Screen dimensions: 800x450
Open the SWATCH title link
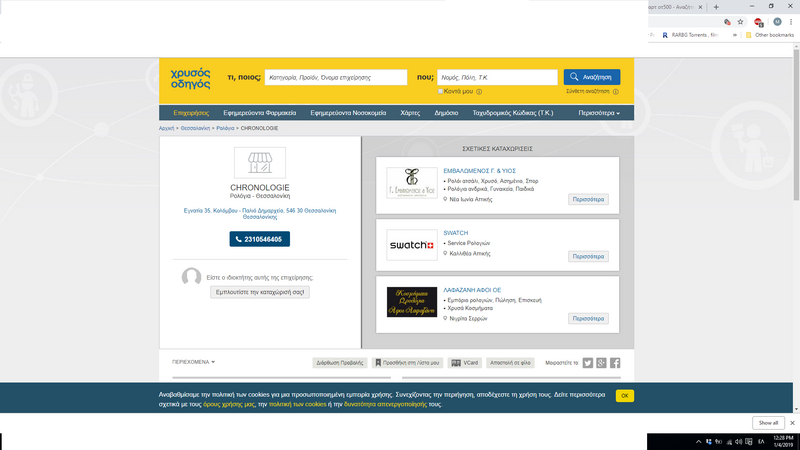click(456, 233)
